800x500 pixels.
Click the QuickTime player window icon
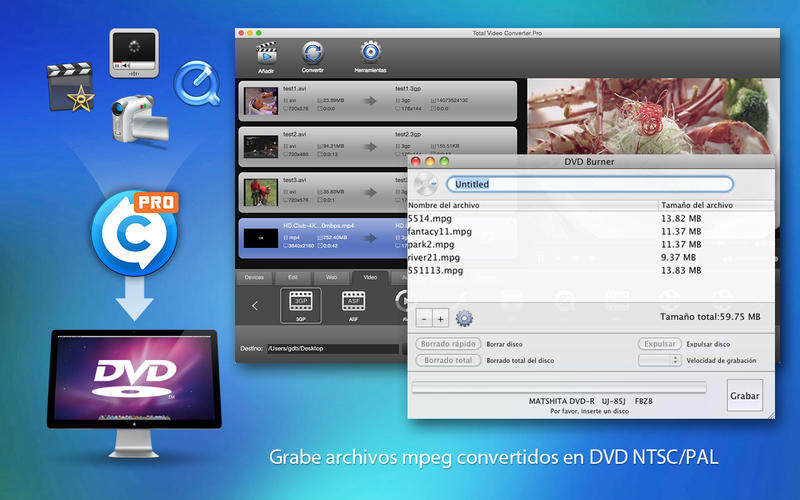(134, 54)
